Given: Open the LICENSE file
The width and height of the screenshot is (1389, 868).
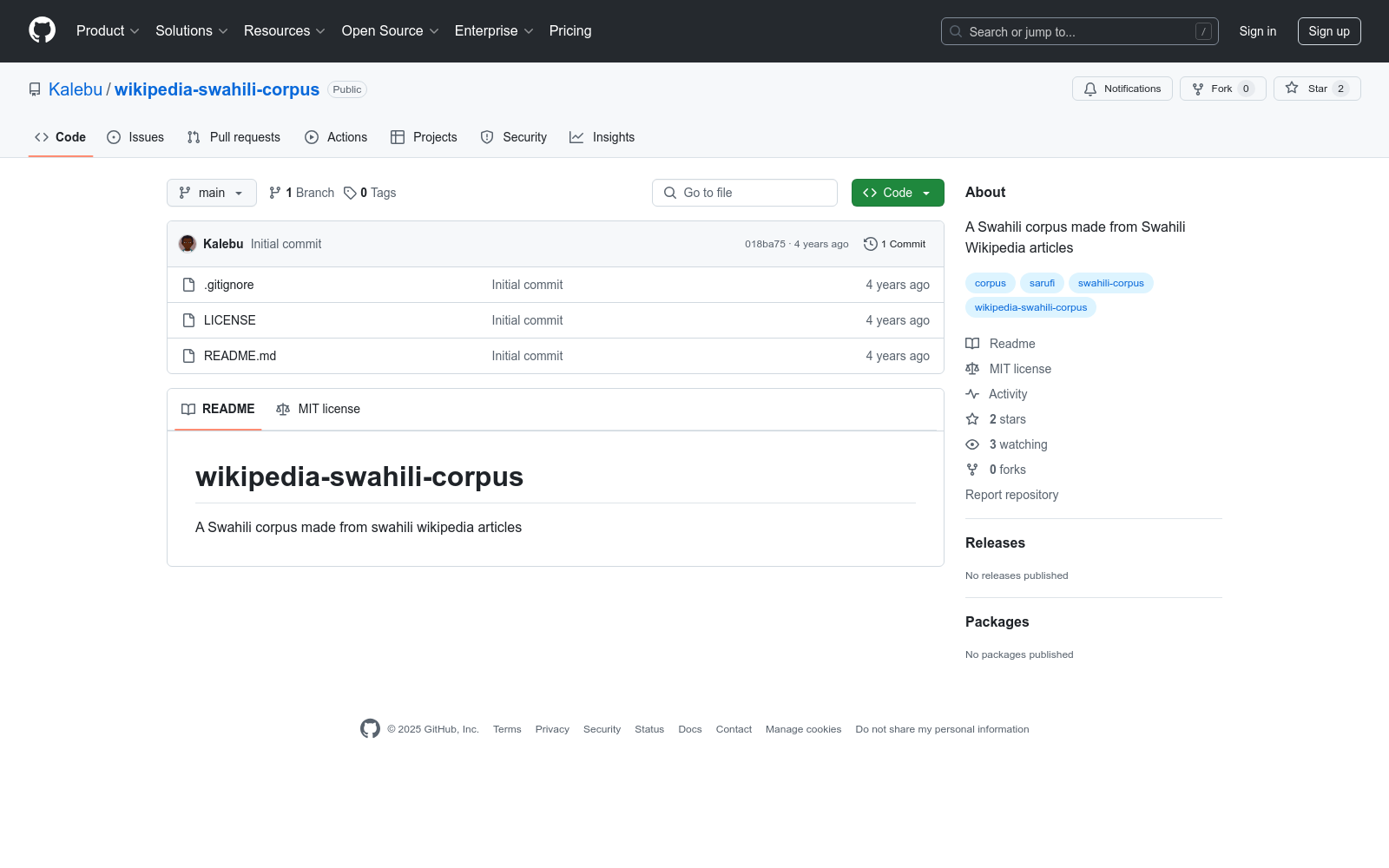Looking at the screenshot, I should pyautogui.click(x=230, y=320).
